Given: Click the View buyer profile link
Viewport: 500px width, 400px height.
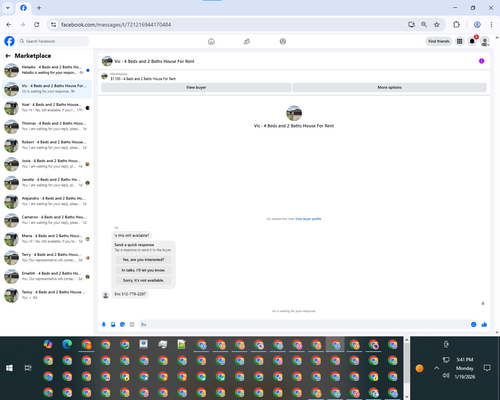Looking at the screenshot, I should (308, 219).
